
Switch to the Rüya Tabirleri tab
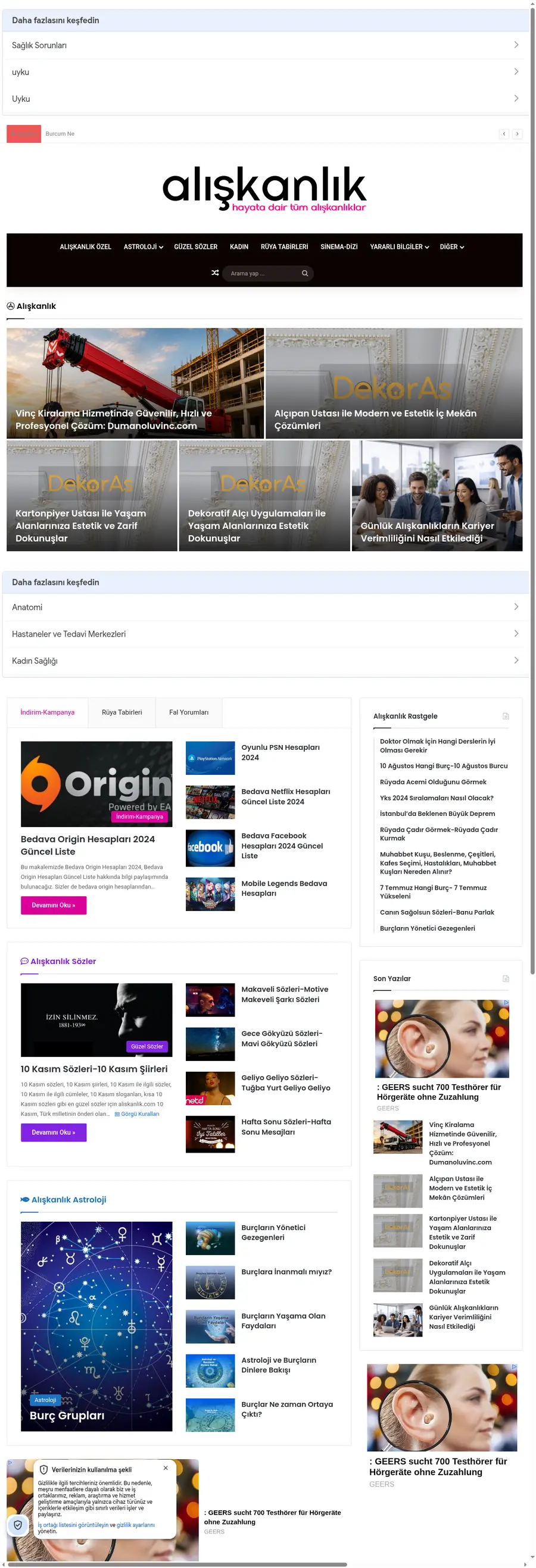[x=122, y=712]
